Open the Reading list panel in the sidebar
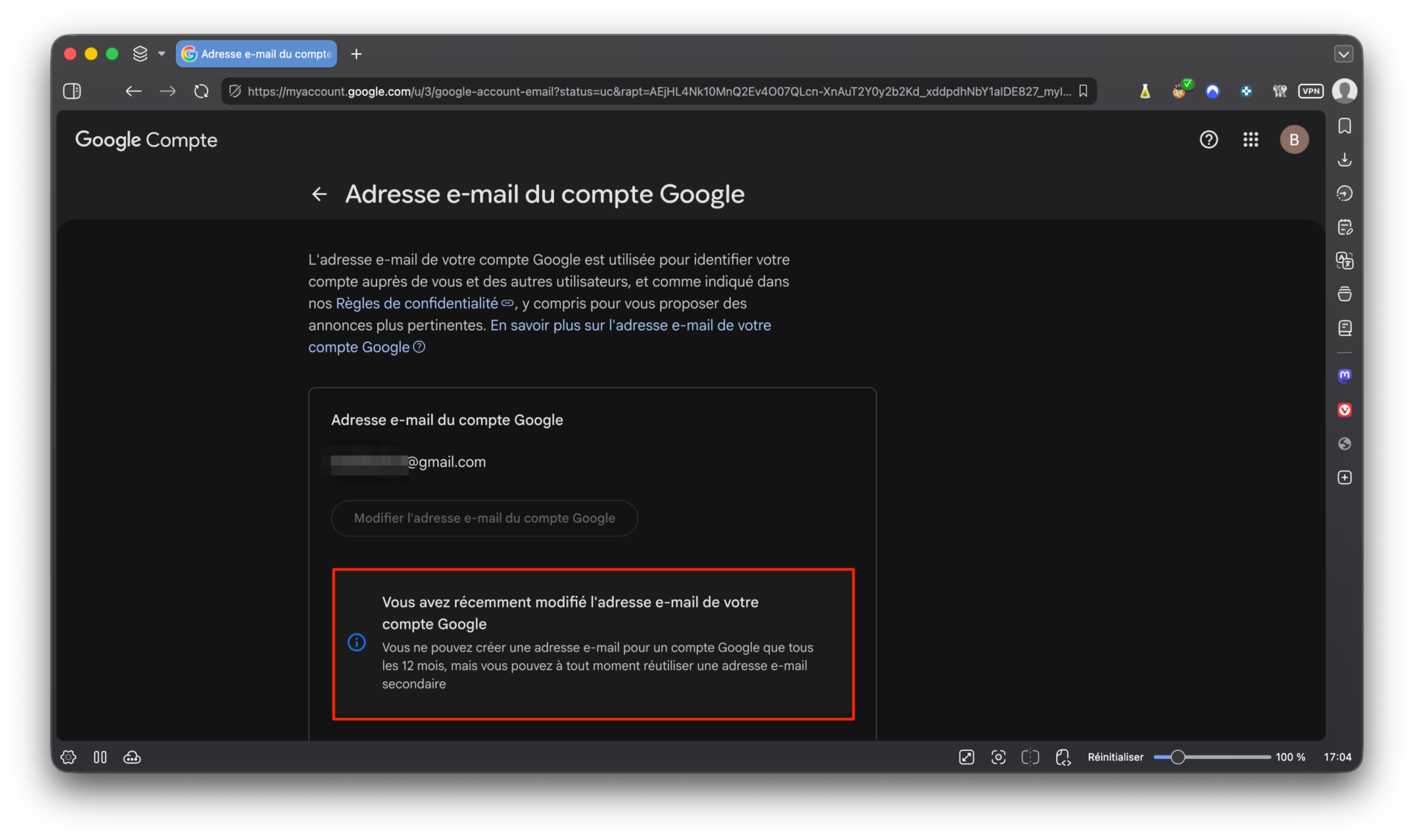This screenshot has width=1414, height=840. (x=1345, y=328)
